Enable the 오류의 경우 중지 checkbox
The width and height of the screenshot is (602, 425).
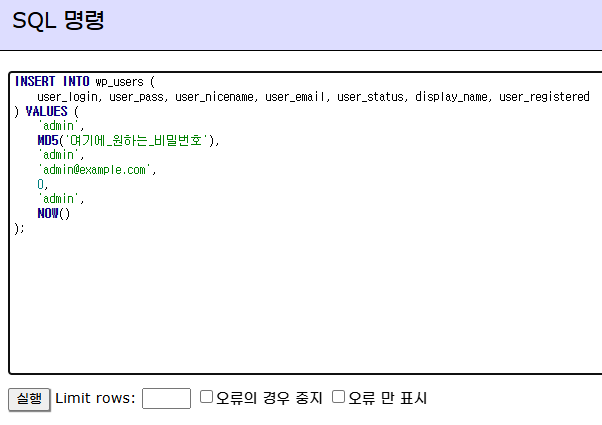point(207,397)
